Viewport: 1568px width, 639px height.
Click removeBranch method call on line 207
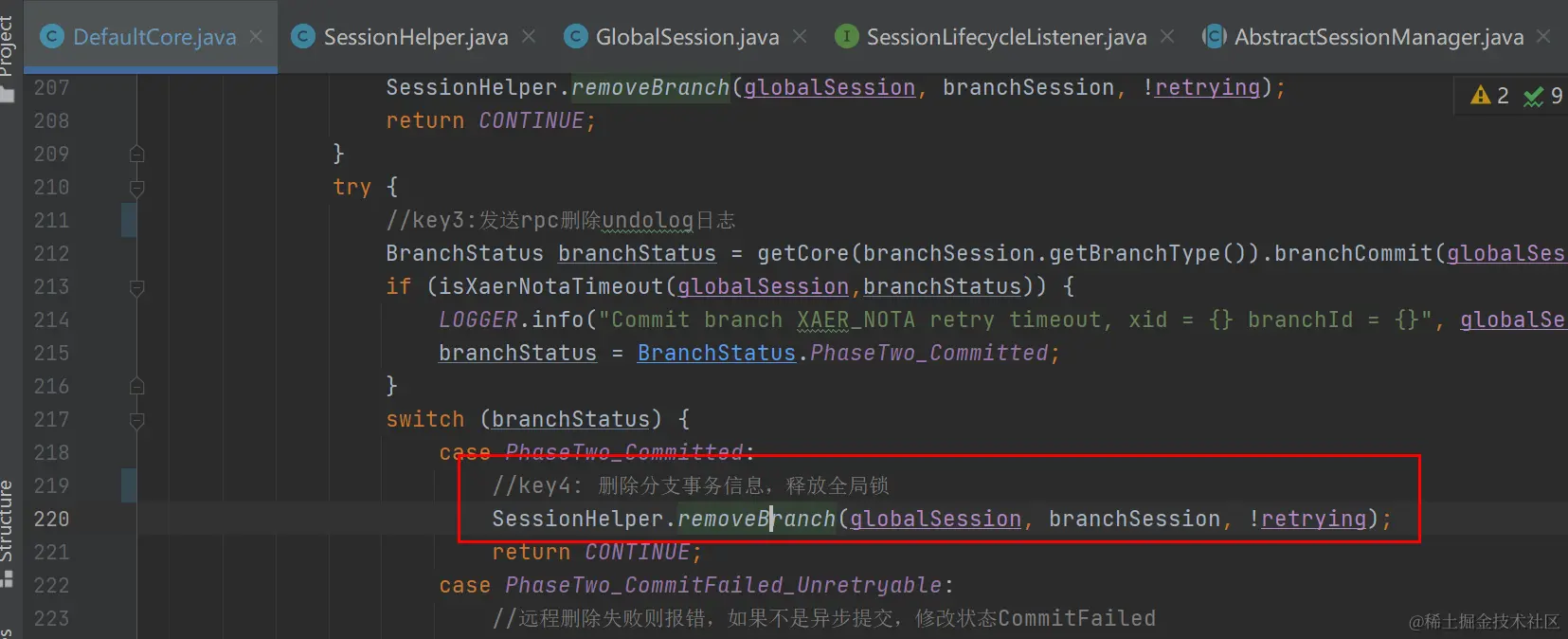coord(651,87)
